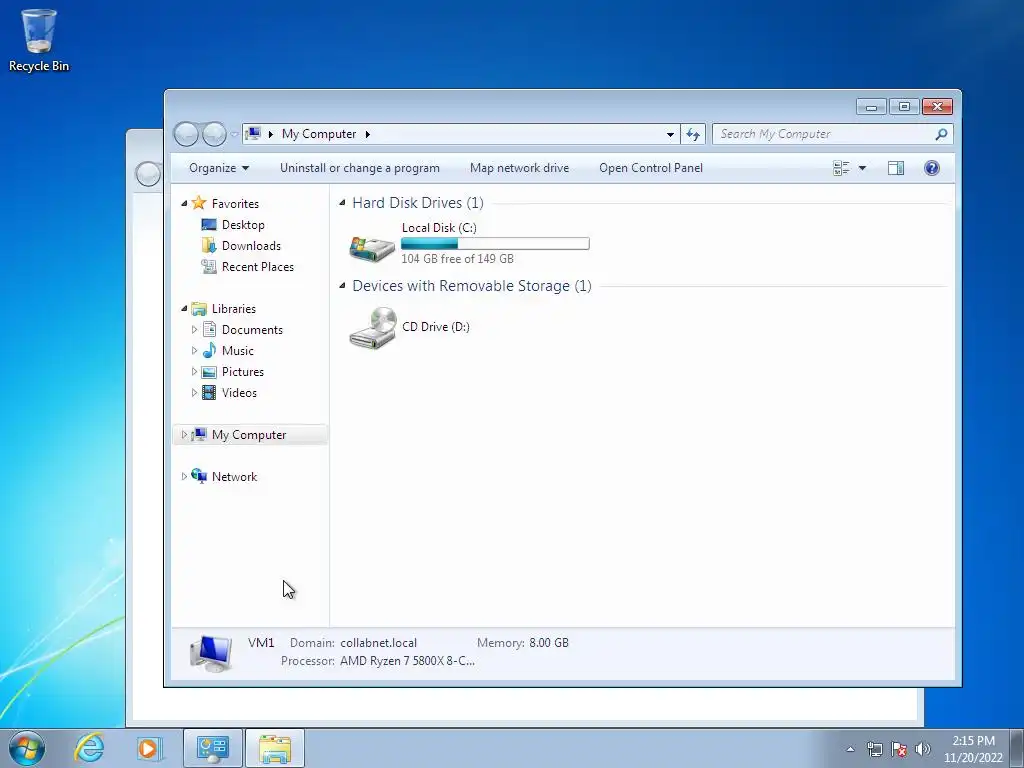Click the Forward navigation button
This screenshot has height=768, width=1024.
click(x=214, y=134)
